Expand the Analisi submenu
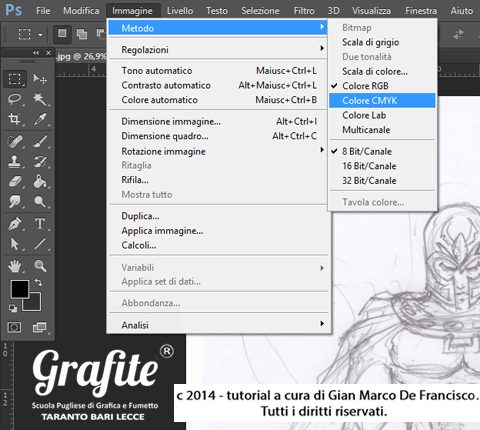 (x=218, y=325)
